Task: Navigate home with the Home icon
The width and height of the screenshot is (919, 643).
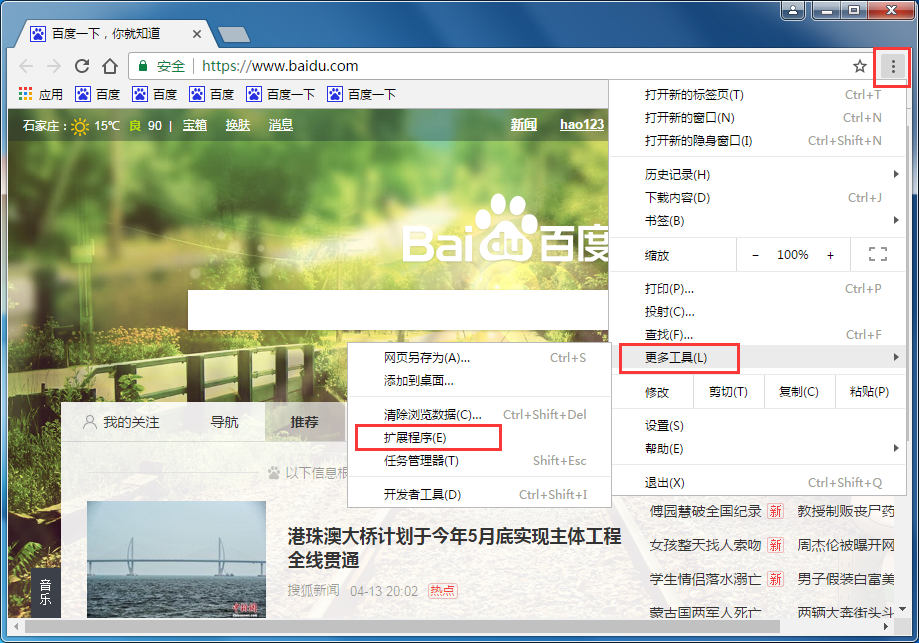Action: click(x=108, y=66)
